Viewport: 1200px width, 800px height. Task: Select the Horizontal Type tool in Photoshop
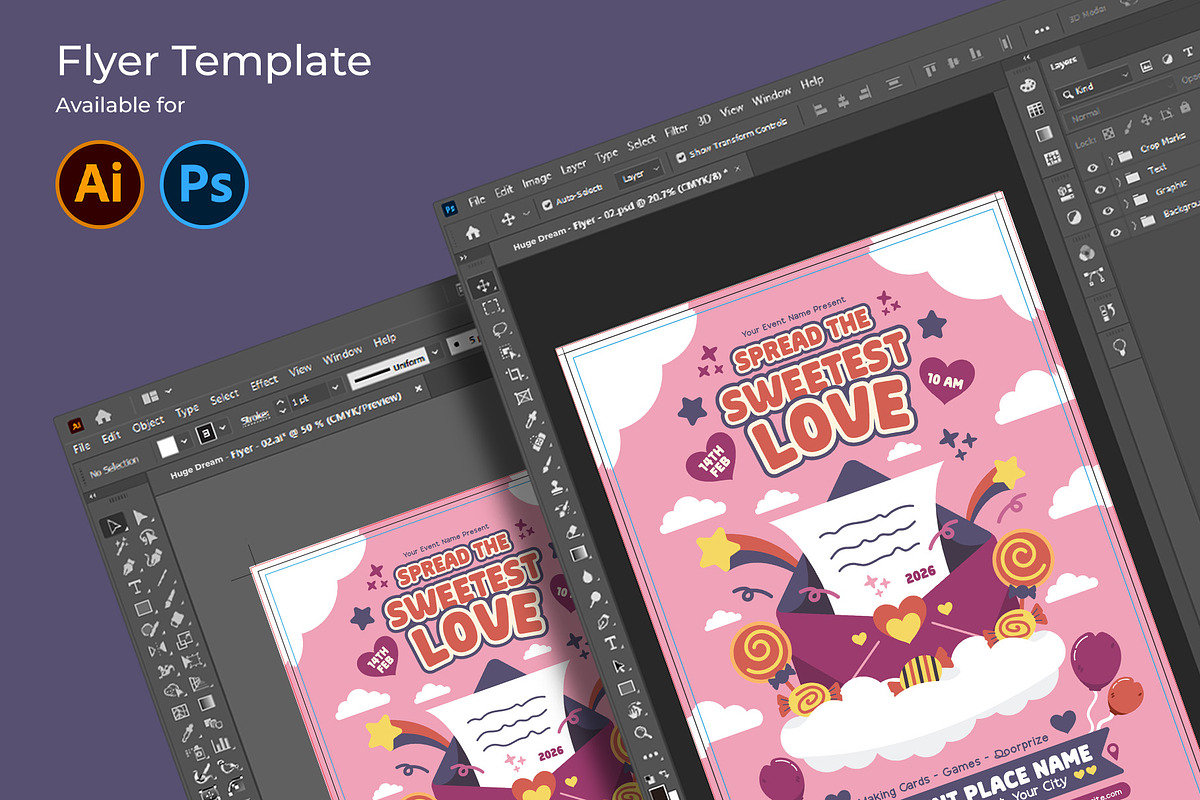point(611,643)
